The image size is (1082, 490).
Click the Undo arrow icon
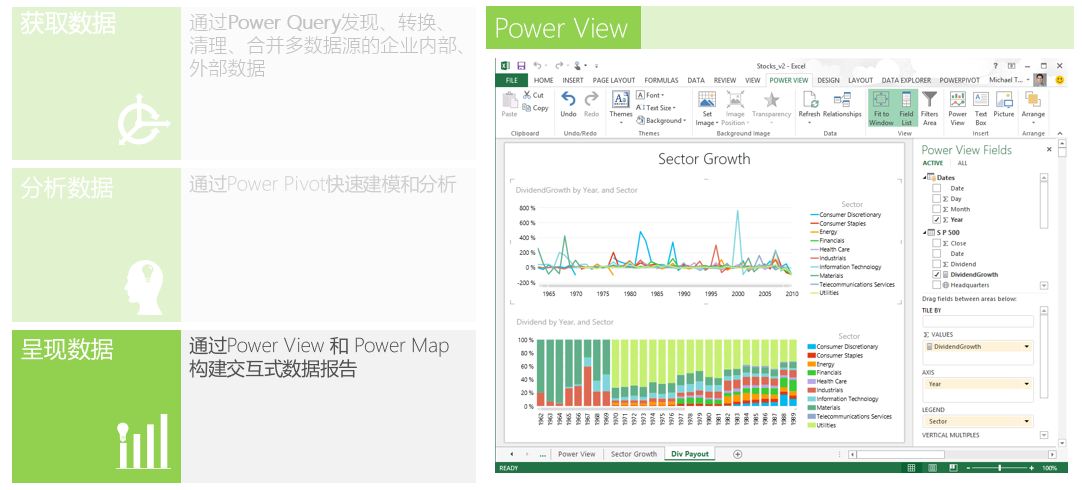coord(569,99)
